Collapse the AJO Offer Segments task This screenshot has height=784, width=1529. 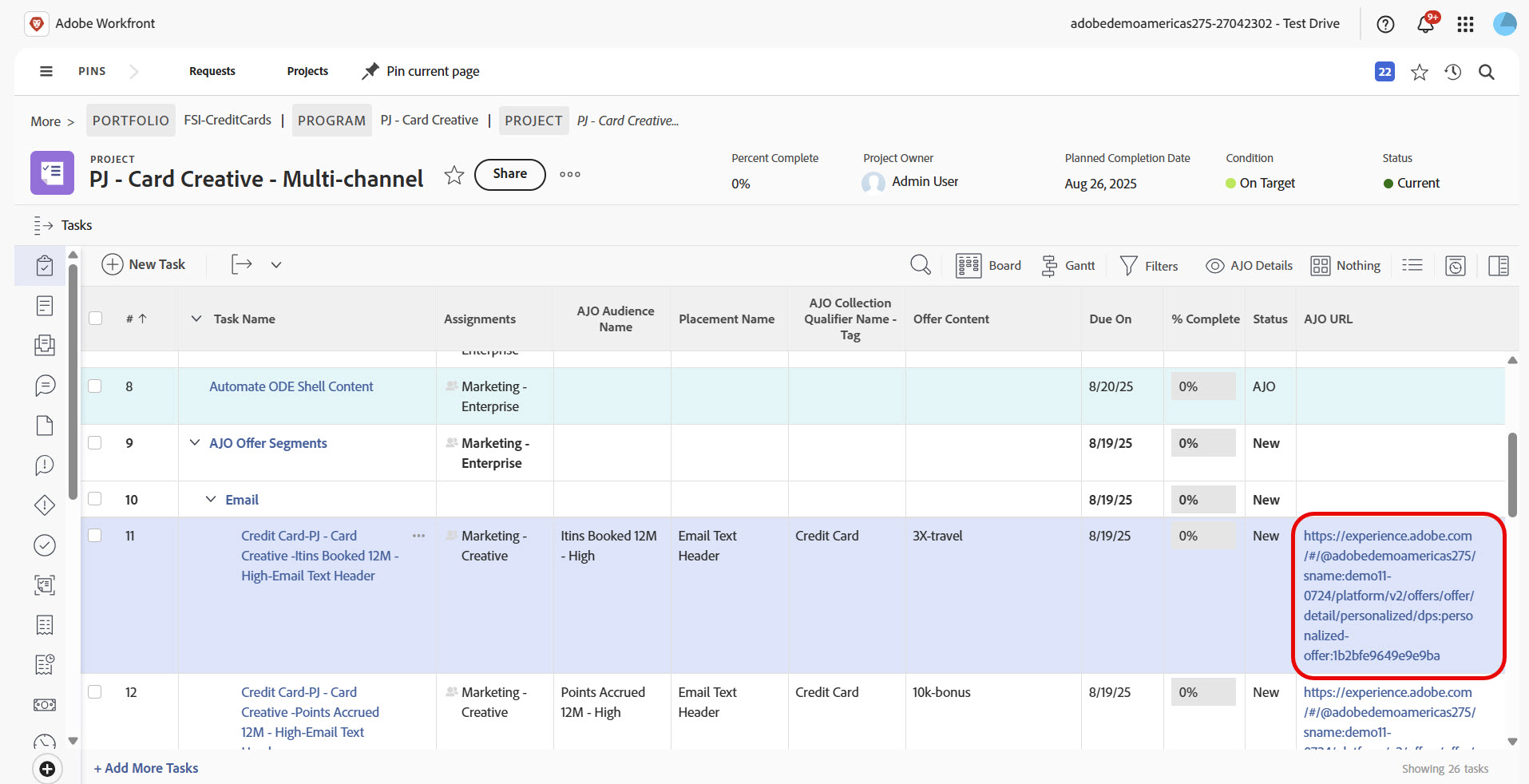[195, 442]
